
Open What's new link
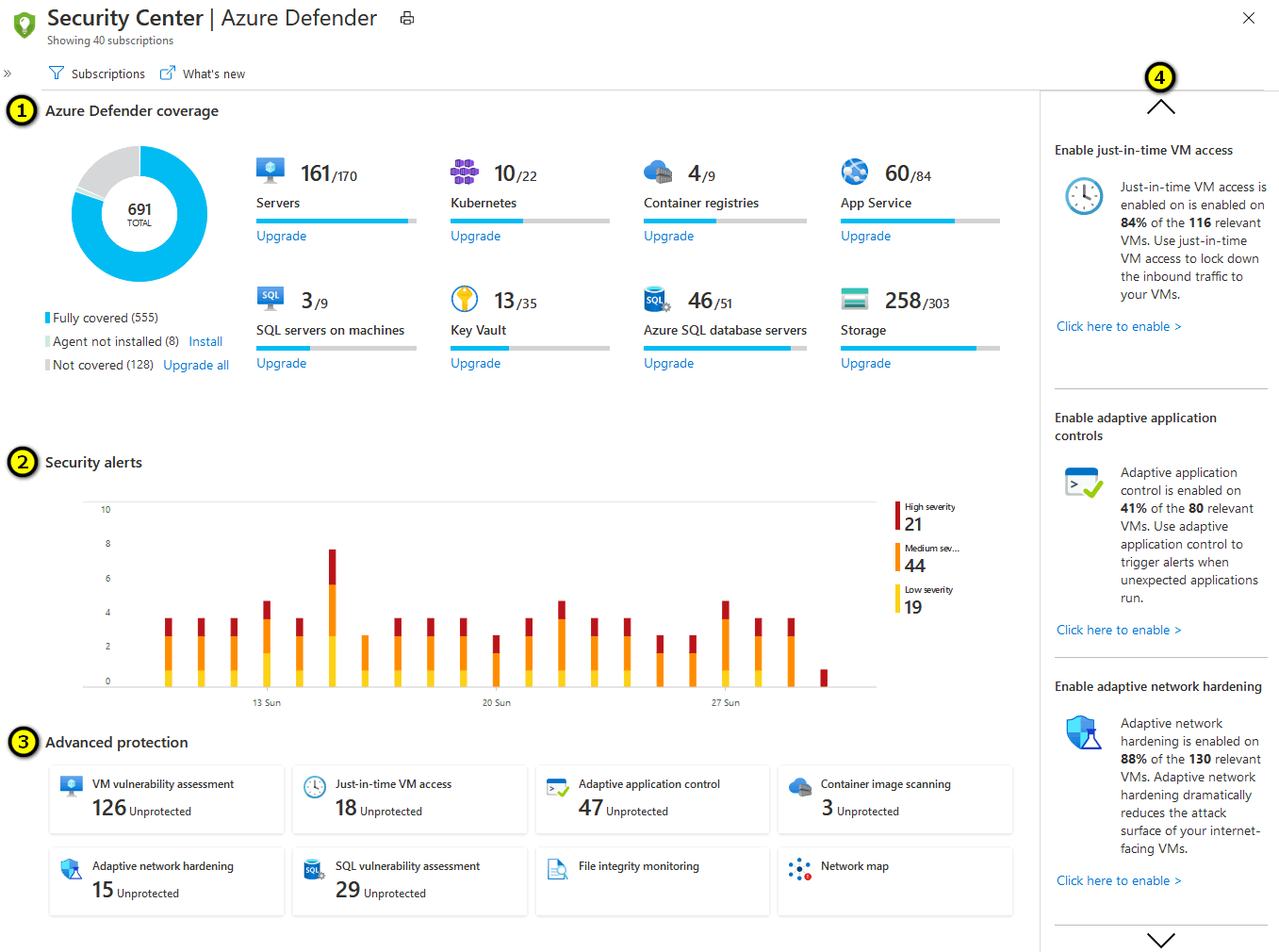203,74
